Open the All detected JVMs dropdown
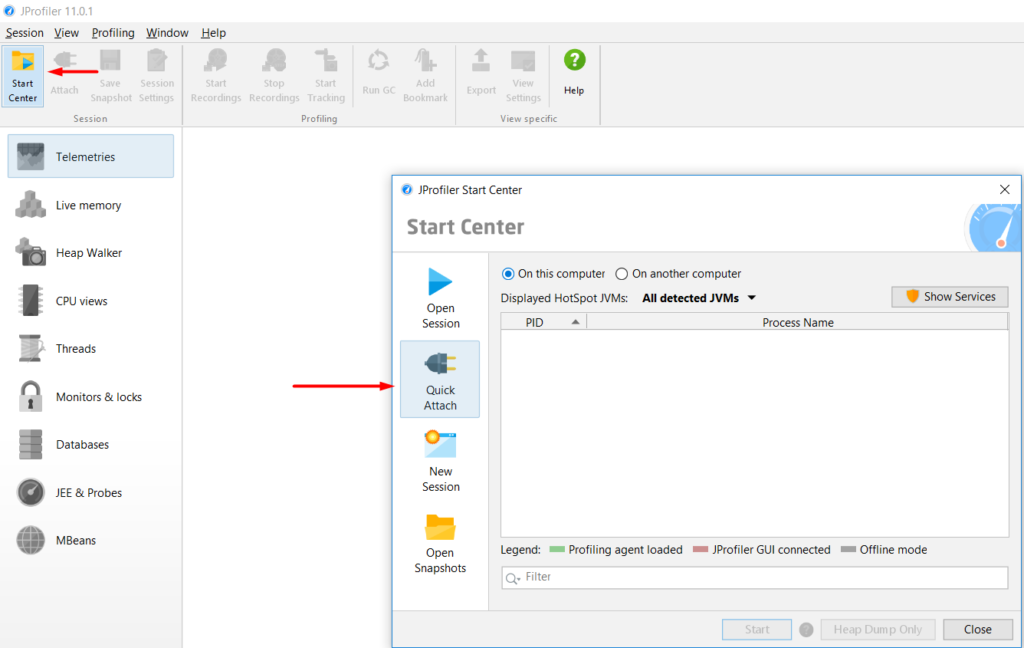The width and height of the screenshot is (1024, 648). tap(698, 297)
